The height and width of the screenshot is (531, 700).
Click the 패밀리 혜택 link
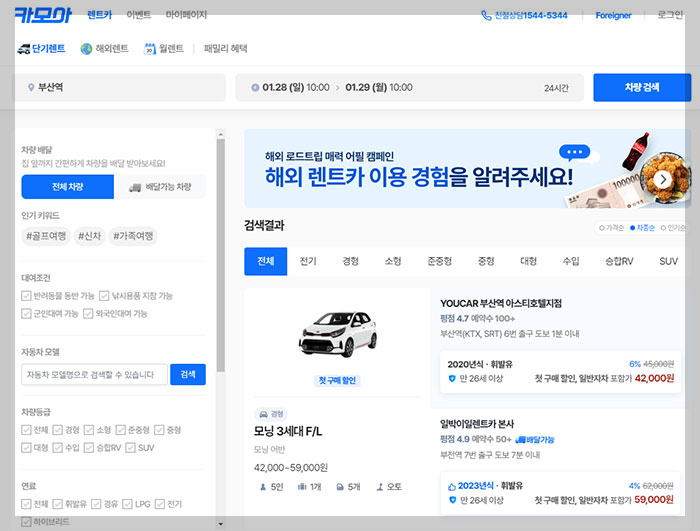[x=225, y=48]
